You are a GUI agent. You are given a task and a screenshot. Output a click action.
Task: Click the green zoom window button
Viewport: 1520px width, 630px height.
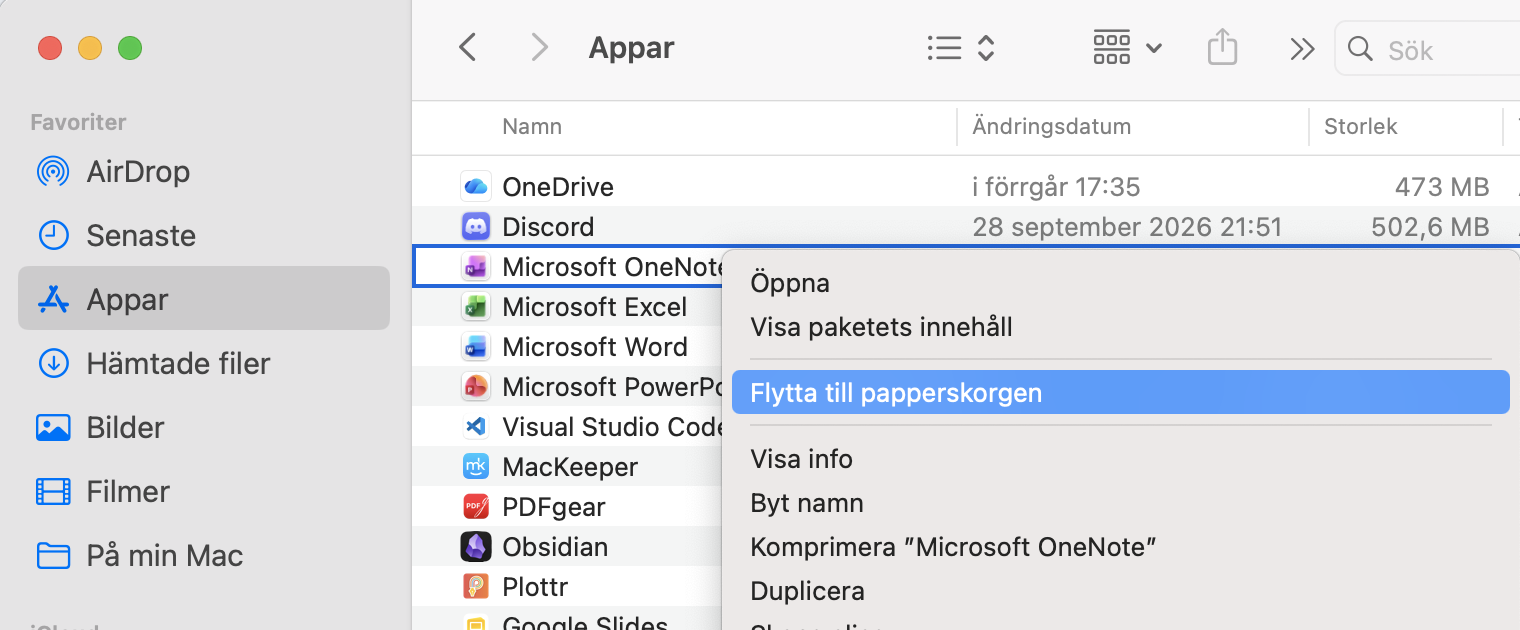130,47
